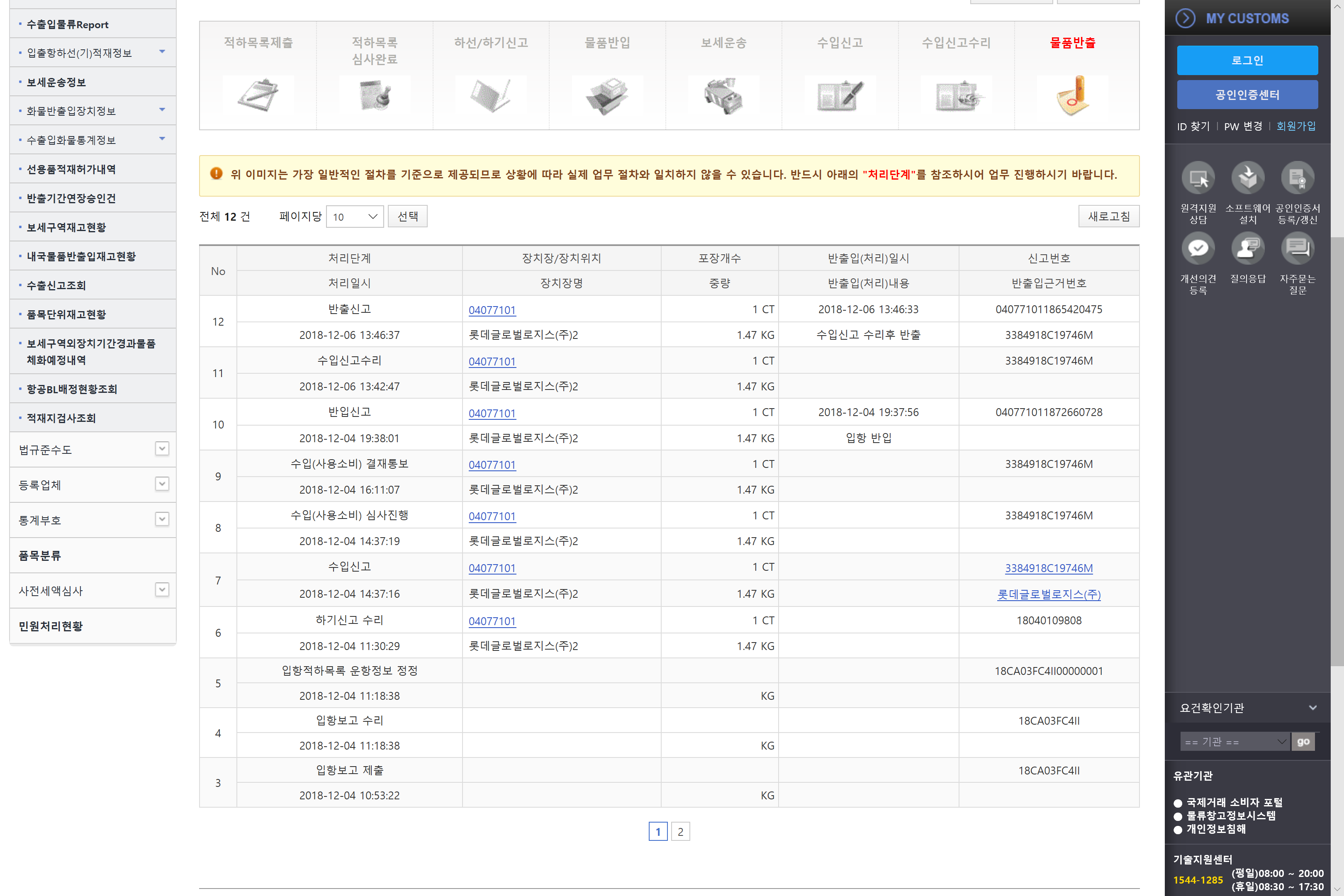Viewport: 1344px width, 896px height.
Task: Expand 수출입화물통계정보 submenu arrow
Action: point(162,139)
